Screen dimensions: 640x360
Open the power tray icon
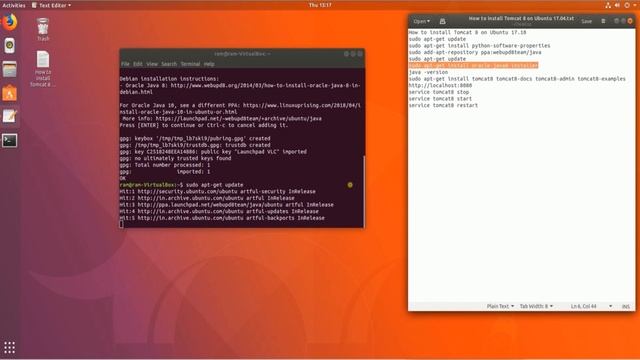tap(627, 5)
